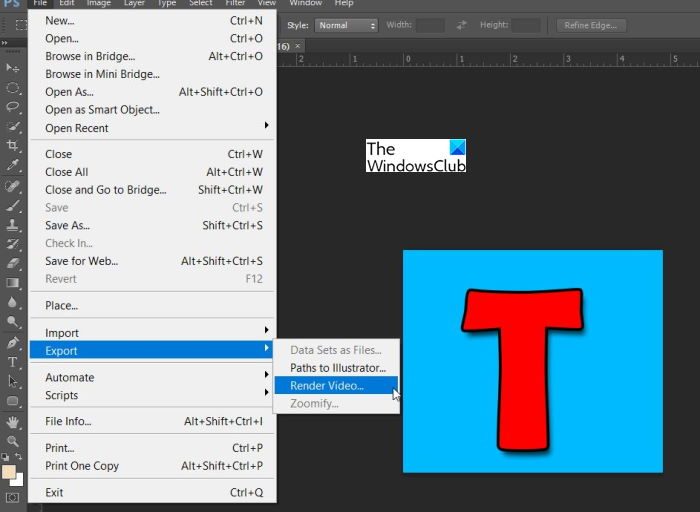Choose Render Video from Export submenu
Viewport: 700px width, 512px height.
point(336,386)
